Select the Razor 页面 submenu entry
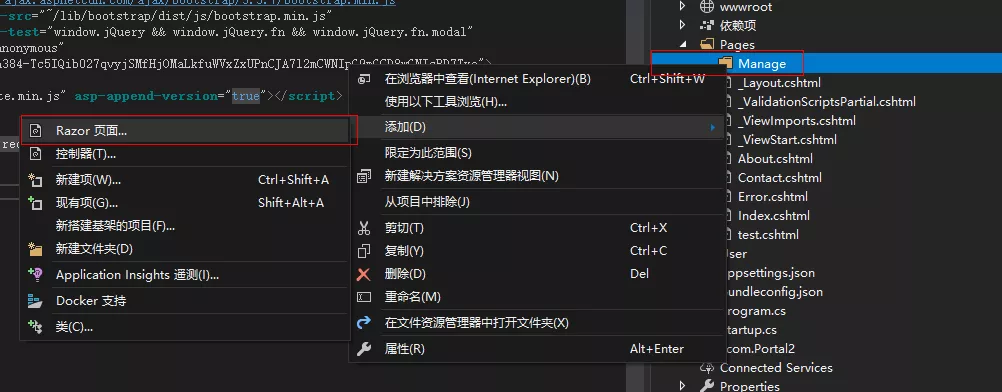 click(x=185, y=130)
